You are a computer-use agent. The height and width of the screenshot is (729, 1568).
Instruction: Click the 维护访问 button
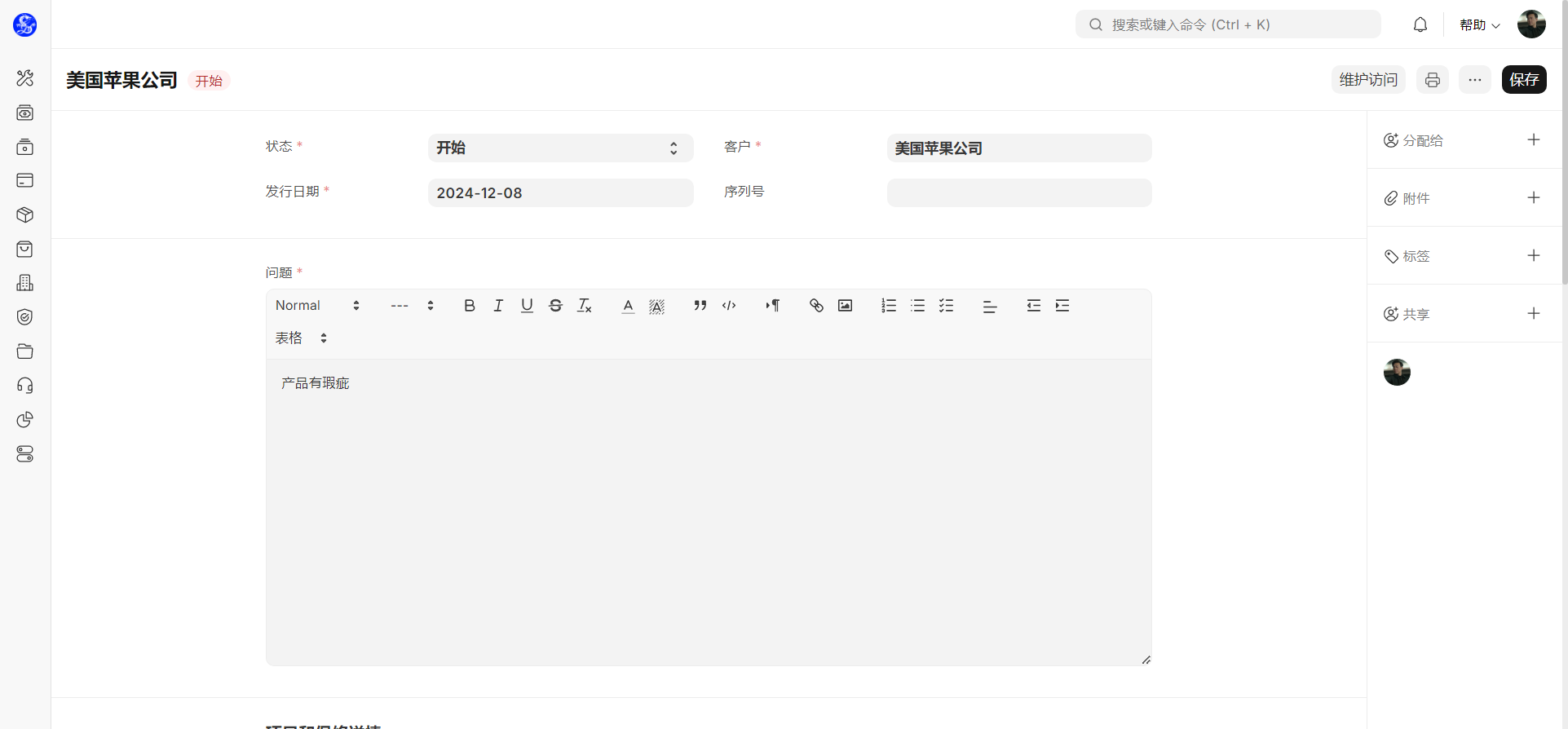point(1368,79)
